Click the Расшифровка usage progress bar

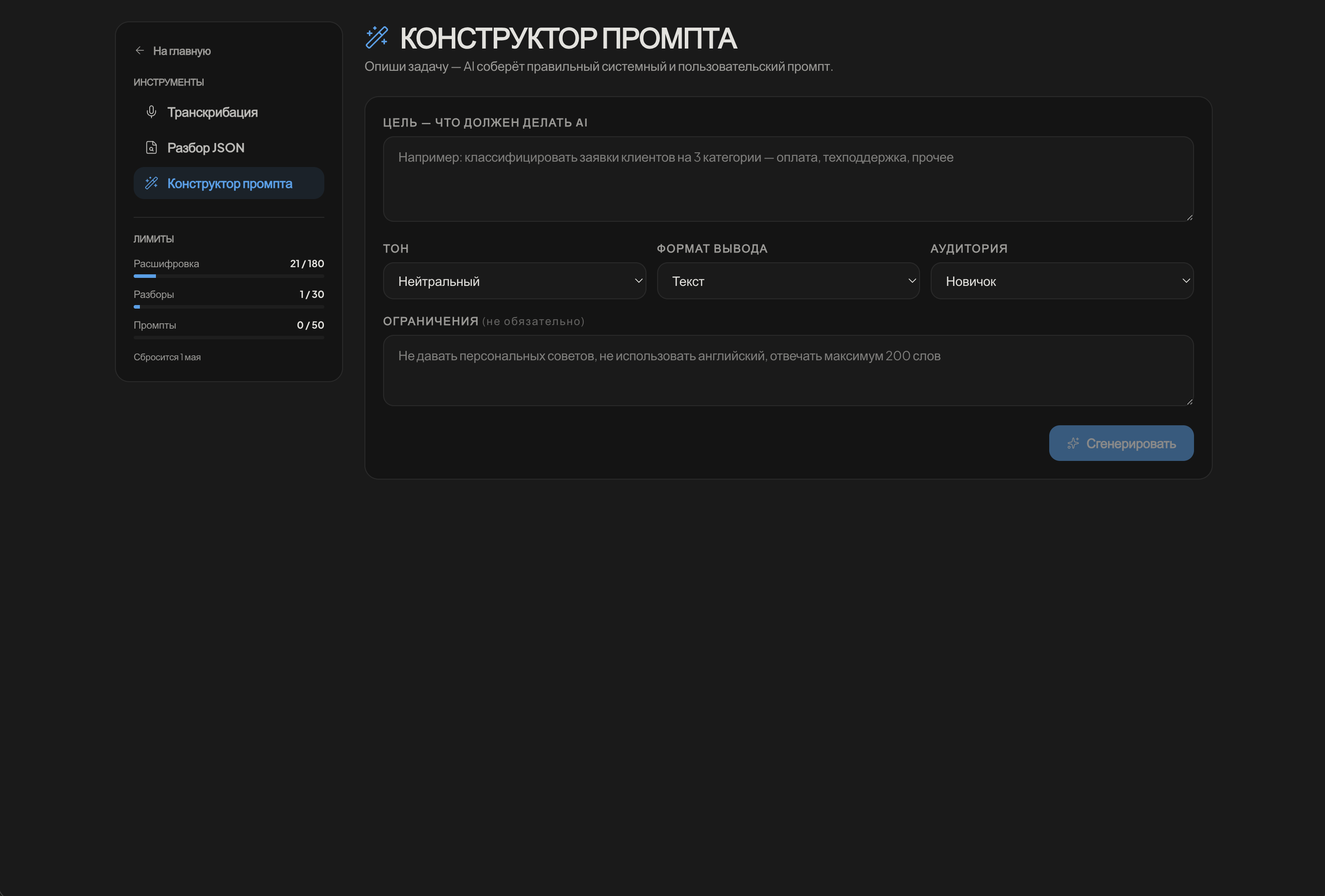[x=229, y=276]
